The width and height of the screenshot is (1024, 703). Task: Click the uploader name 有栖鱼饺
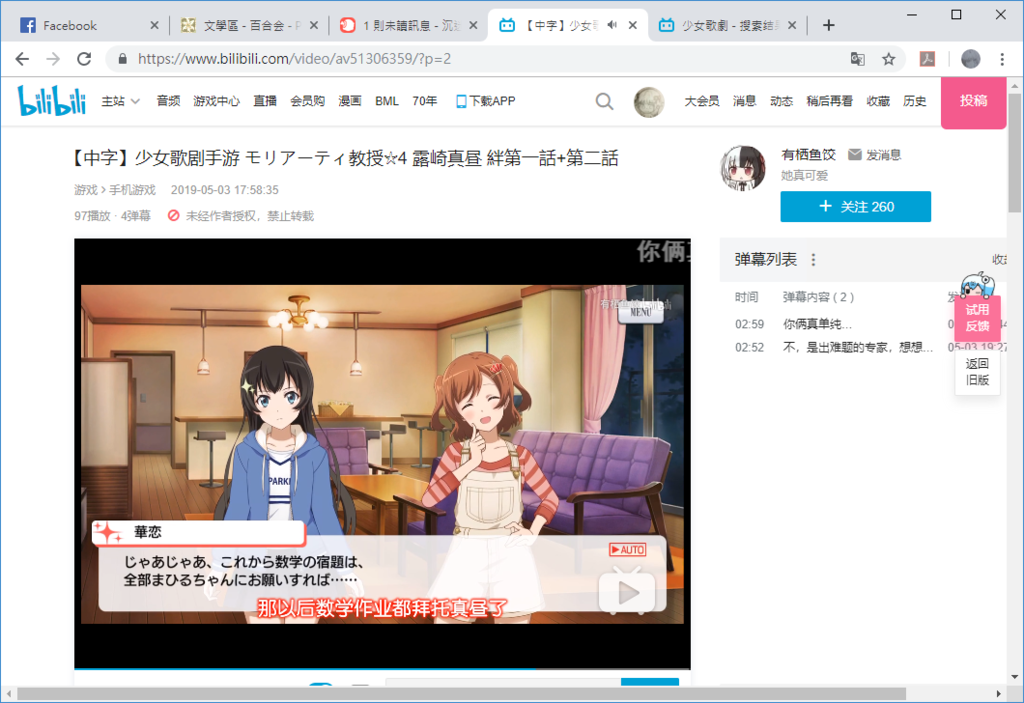[808, 155]
